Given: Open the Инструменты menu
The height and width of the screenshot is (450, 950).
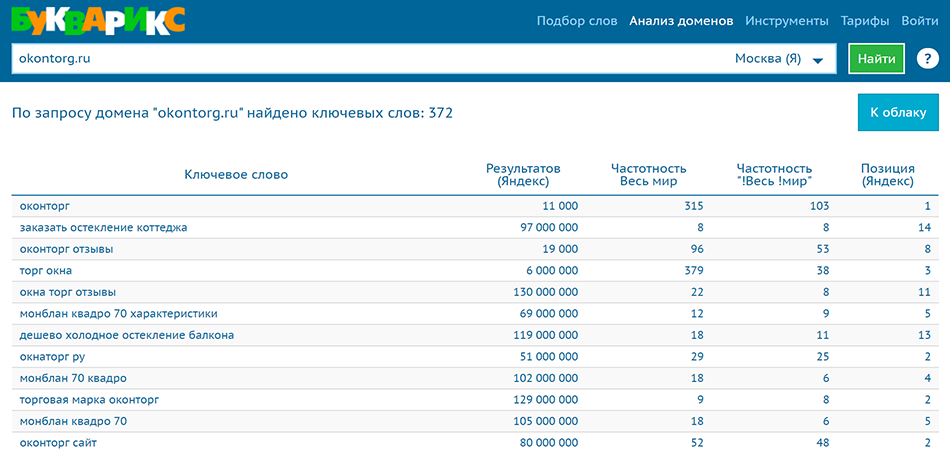Looking at the screenshot, I should point(787,21).
